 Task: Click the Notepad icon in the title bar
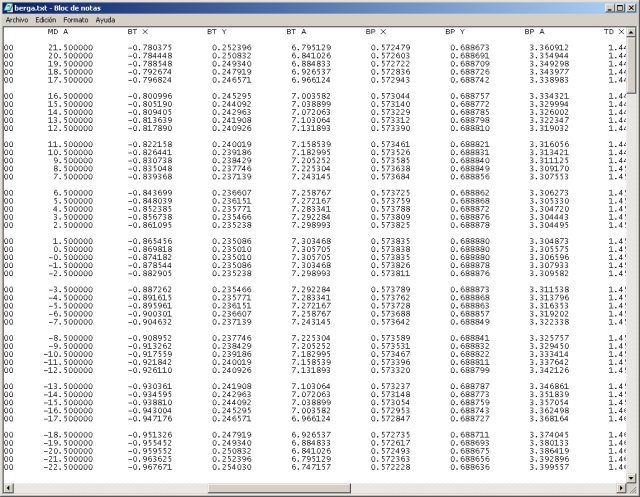click(x=8, y=6)
